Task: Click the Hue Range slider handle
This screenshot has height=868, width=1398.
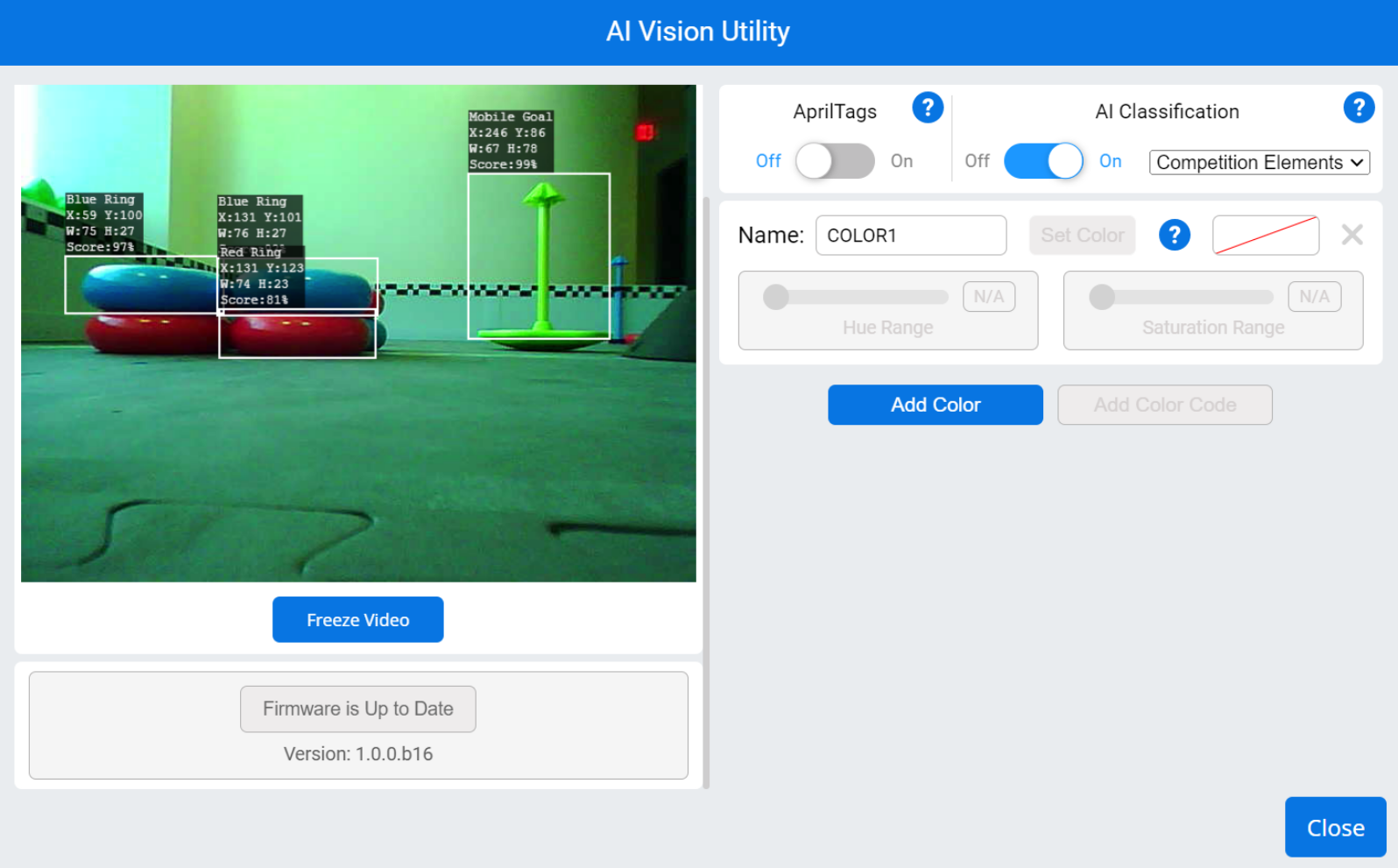Action: click(x=775, y=297)
